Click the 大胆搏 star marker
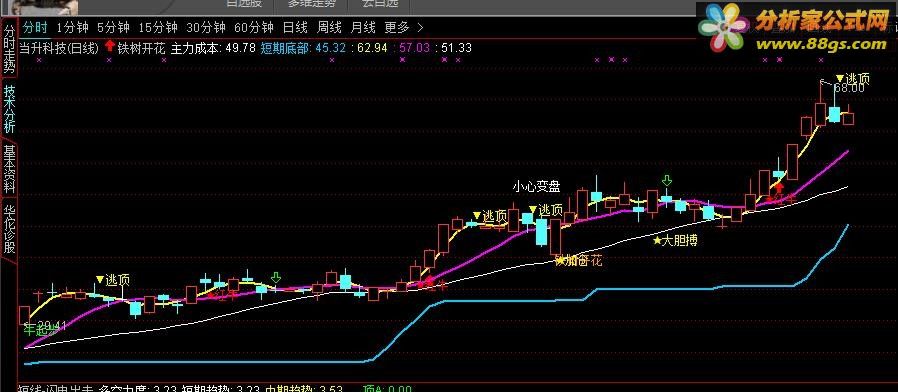Screen dimensions: 898x392 676,241
